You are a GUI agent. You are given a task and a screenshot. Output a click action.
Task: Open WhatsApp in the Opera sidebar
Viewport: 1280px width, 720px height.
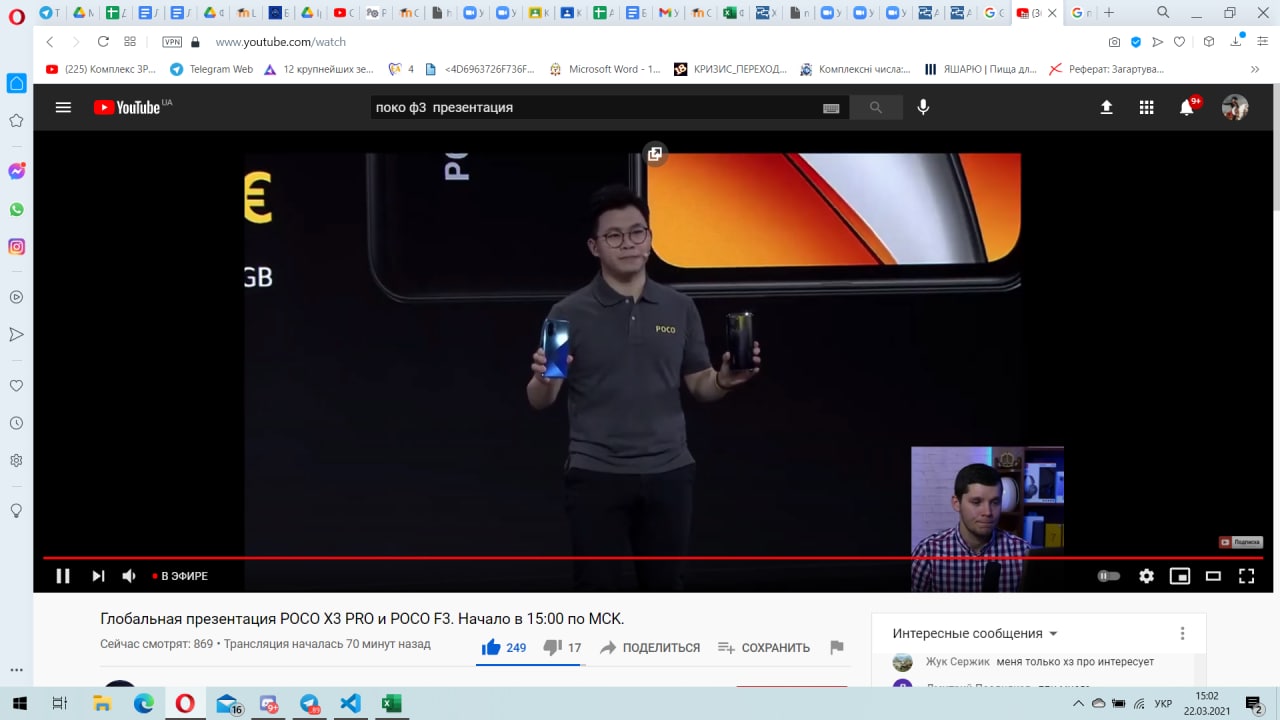pyautogui.click(x=16, y=210)
